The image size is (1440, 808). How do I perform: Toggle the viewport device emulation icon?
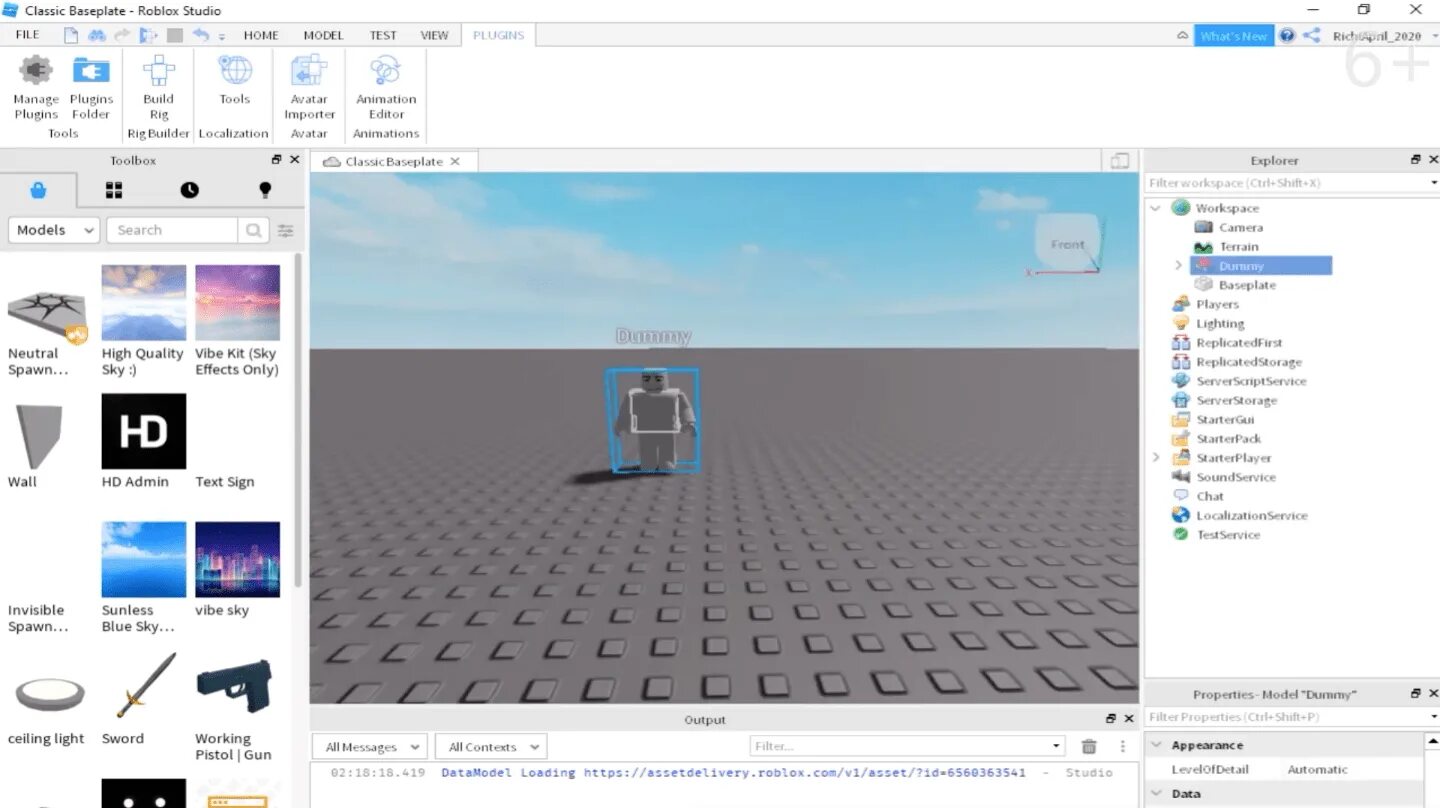click(x=1120, y=161)
